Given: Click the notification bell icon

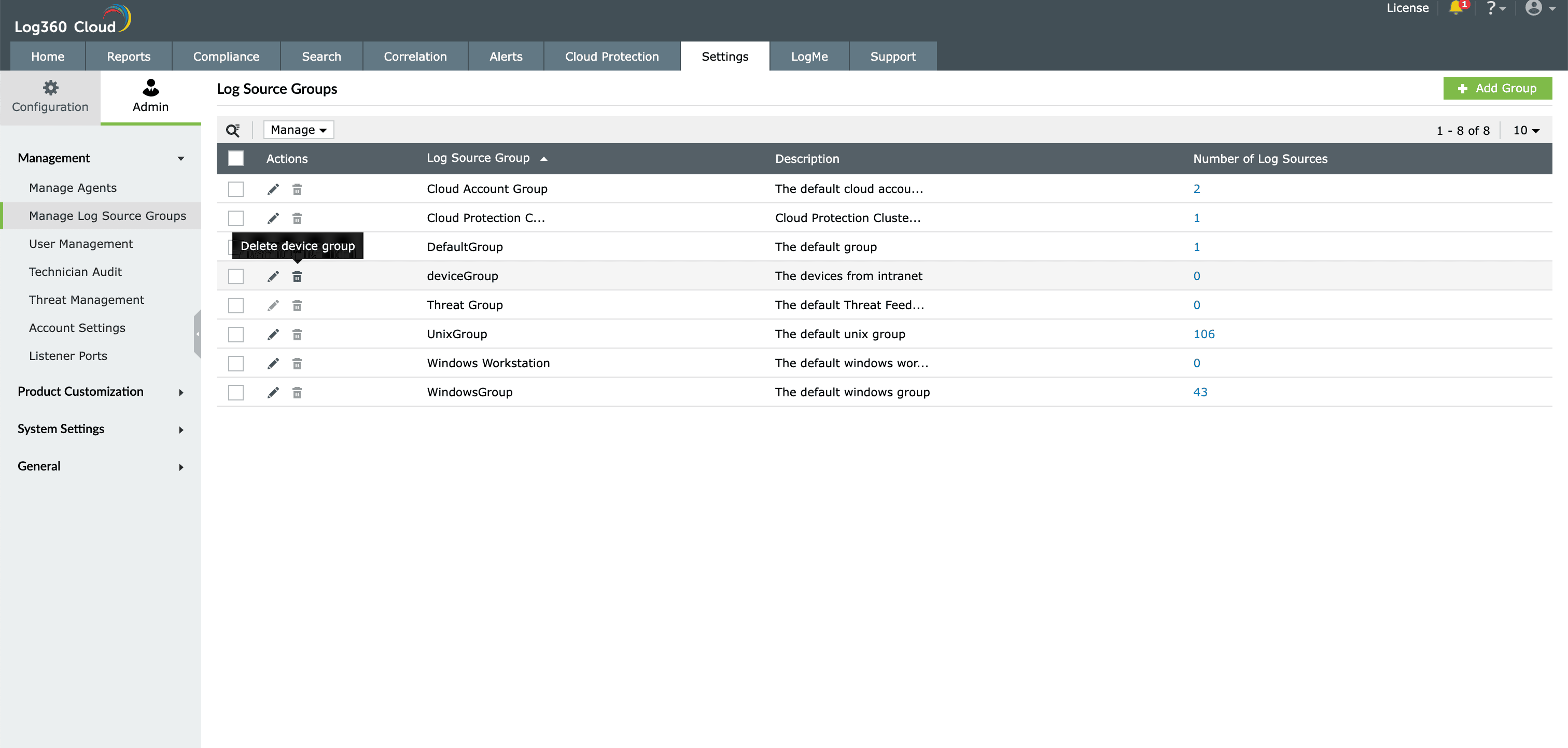Looking at the screenshot, I should pos(1455,8).
